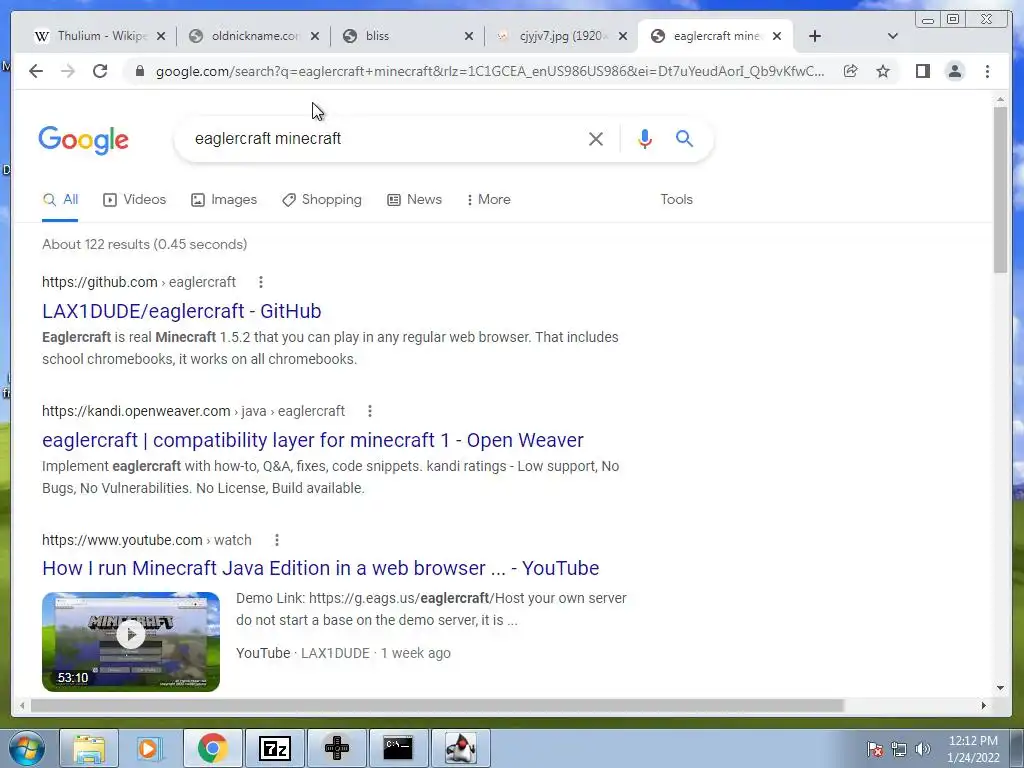
Task: Click the scroll up arrow
Action: click(x=1000, y=100)
